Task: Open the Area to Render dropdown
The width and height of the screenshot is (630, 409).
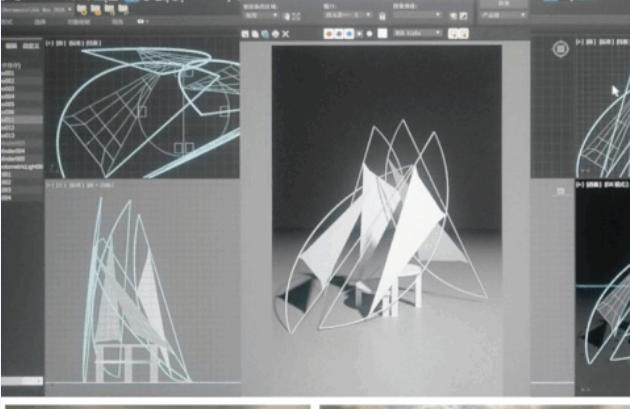Action: click(261, 15)
